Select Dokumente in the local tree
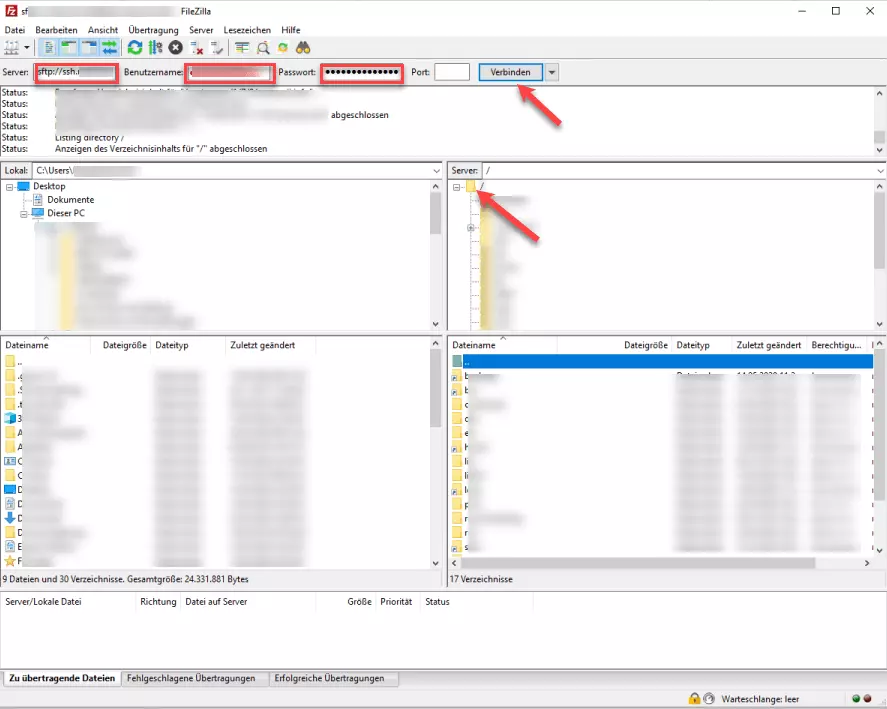887x709 pixels. tap(71, 200)
